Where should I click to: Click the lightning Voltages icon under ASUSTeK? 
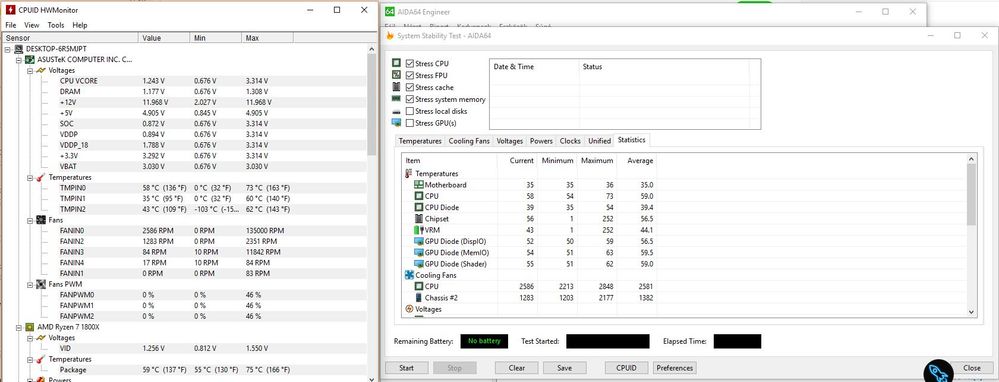tap(40, 70)
